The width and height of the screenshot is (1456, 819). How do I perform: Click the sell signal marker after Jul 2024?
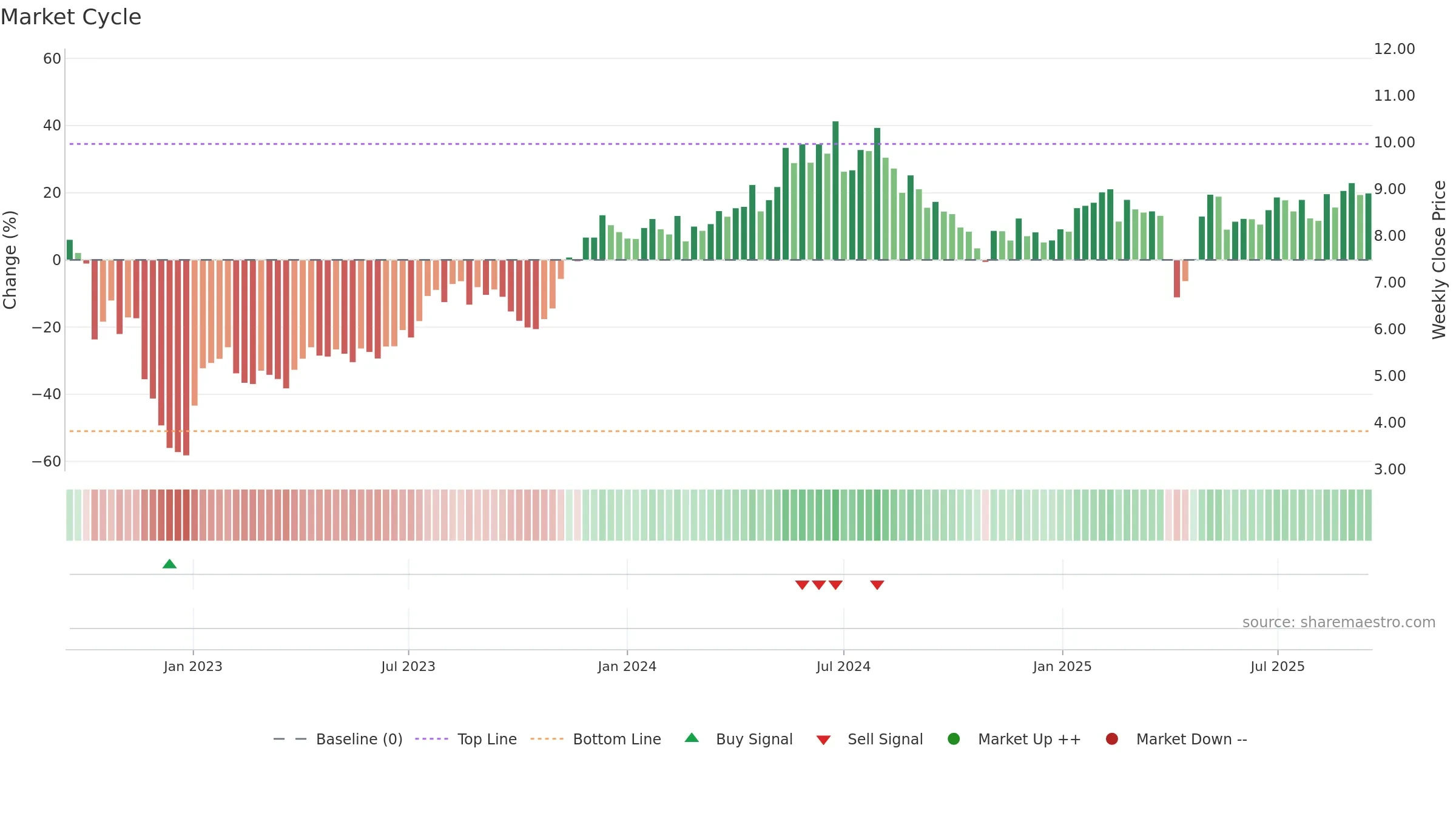(877, 585)
